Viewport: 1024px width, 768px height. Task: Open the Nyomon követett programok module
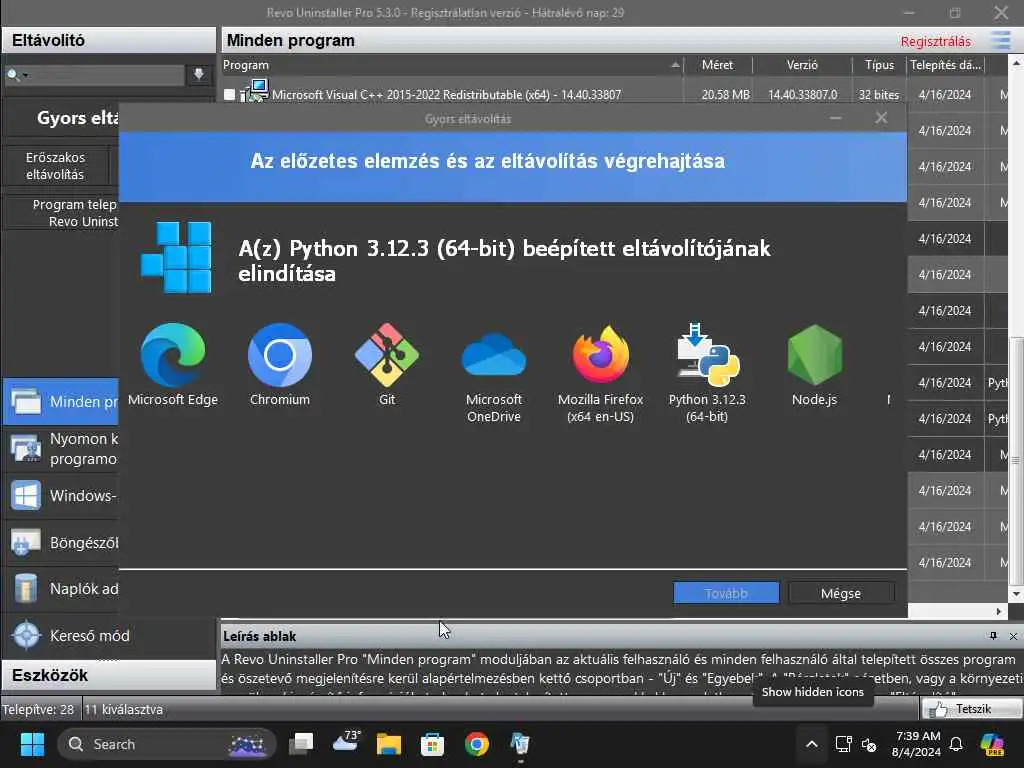point(61,449)
